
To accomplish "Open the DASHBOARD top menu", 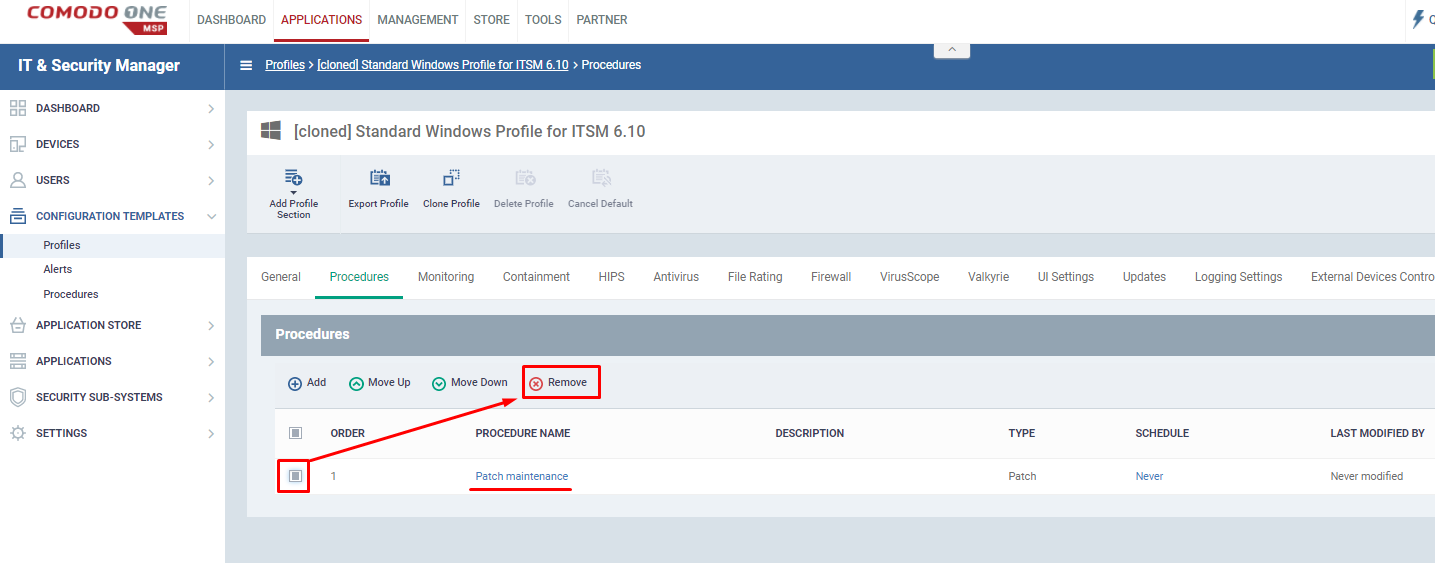I will pyautogui.click(x=231, y=20).
